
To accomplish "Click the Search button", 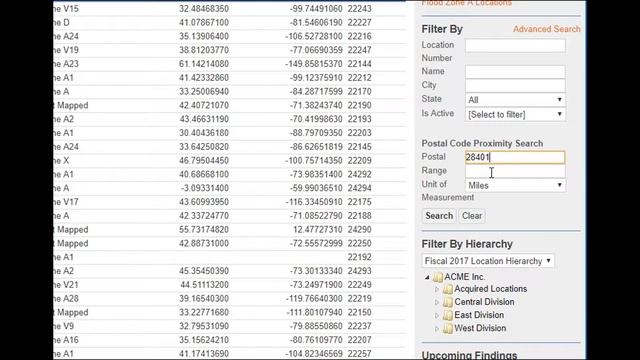I will click(x=439, y=216).
